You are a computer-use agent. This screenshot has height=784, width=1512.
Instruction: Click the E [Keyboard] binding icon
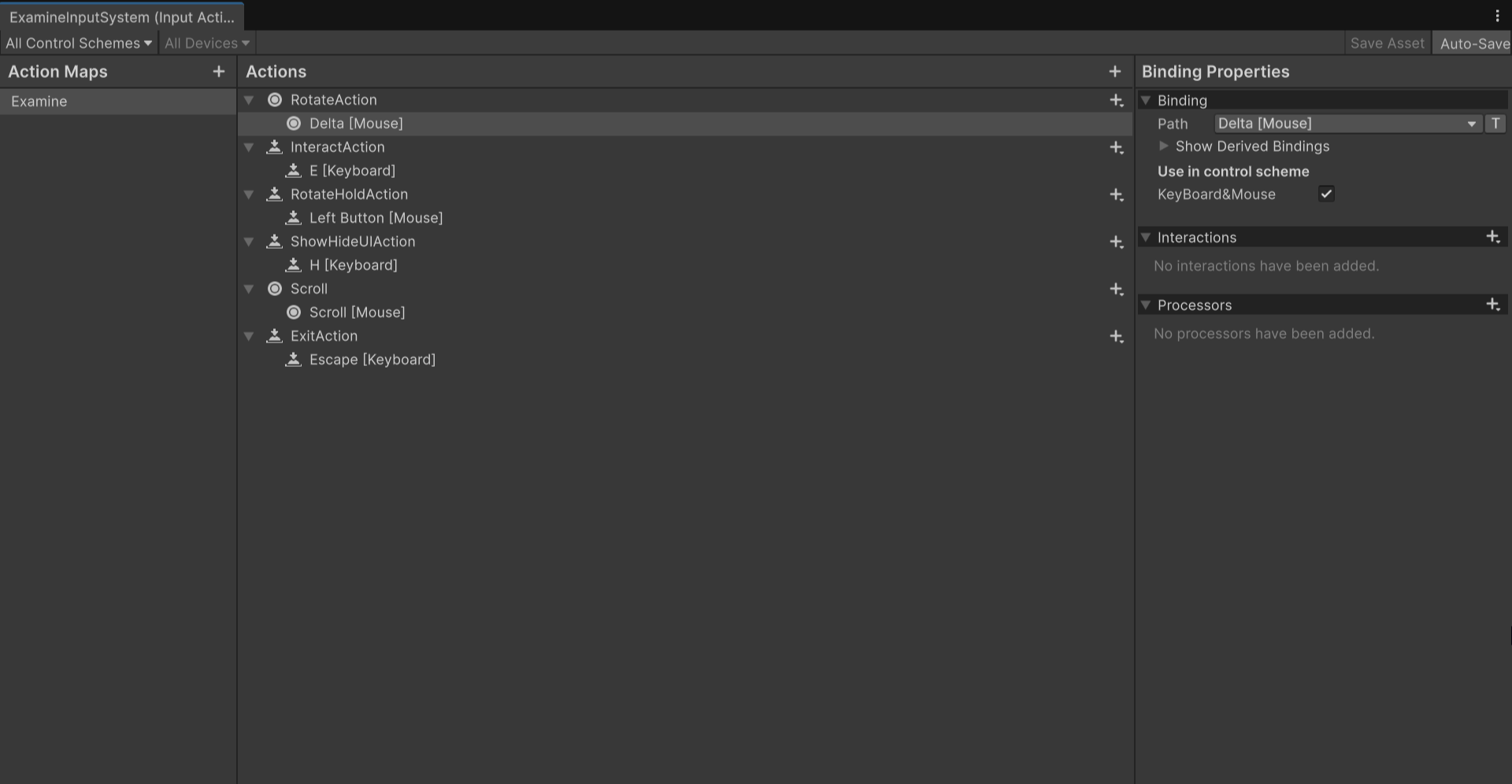(x=293, y=170)
